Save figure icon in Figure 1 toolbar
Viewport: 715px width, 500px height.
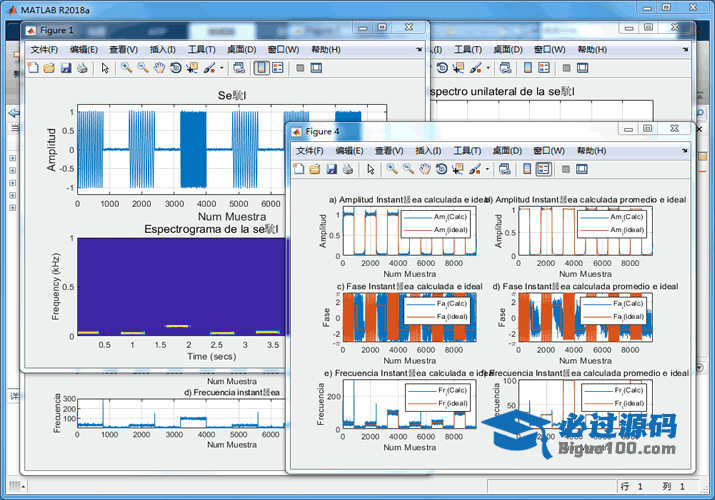point(66,68)
